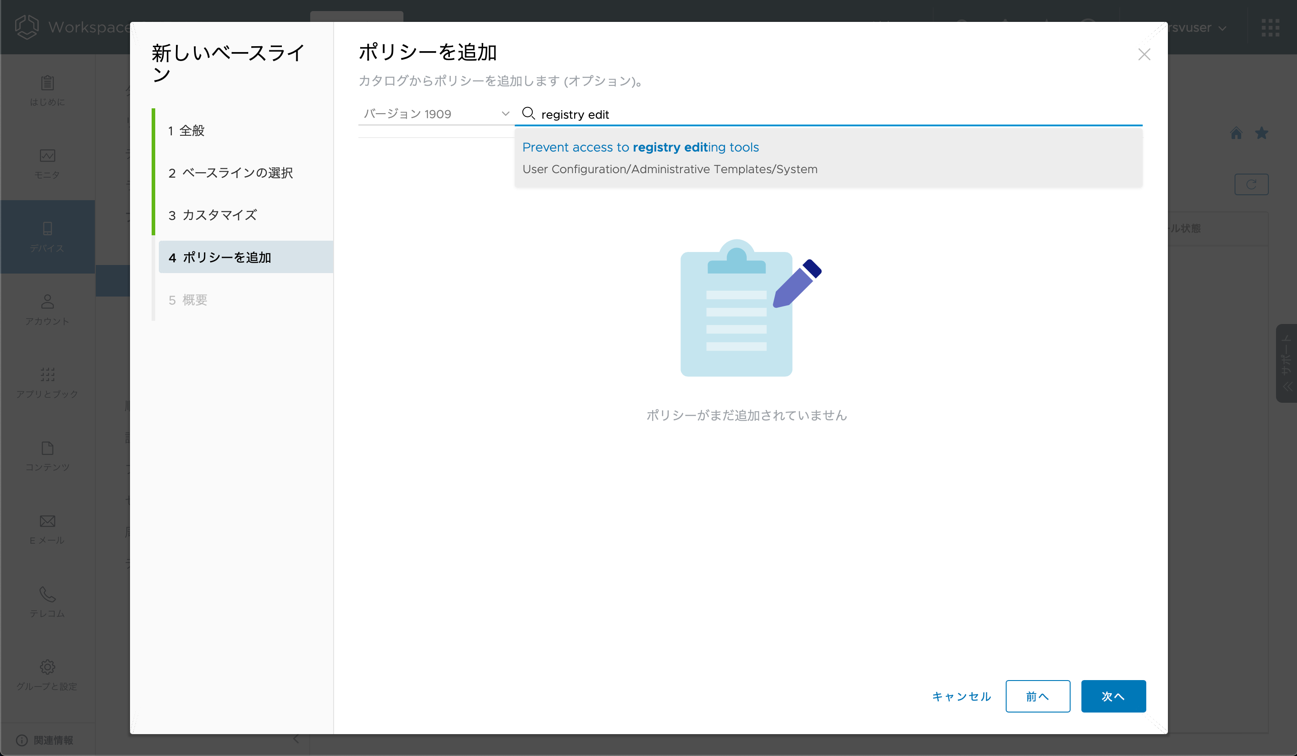Open モニタ in the sidebar
Viewport: 1297px width, 756px height.
click(x=47, y=164)
